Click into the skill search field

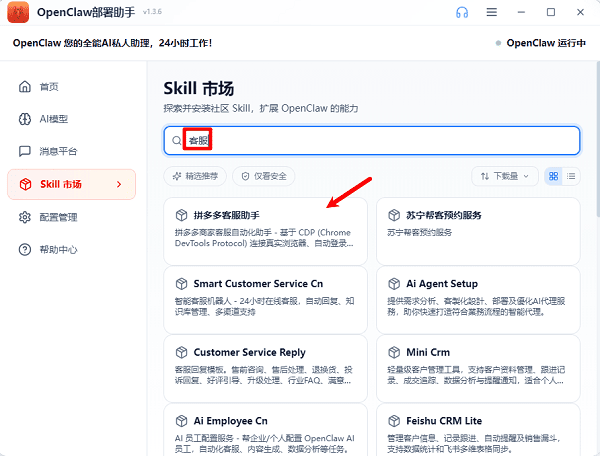(380, 141)
